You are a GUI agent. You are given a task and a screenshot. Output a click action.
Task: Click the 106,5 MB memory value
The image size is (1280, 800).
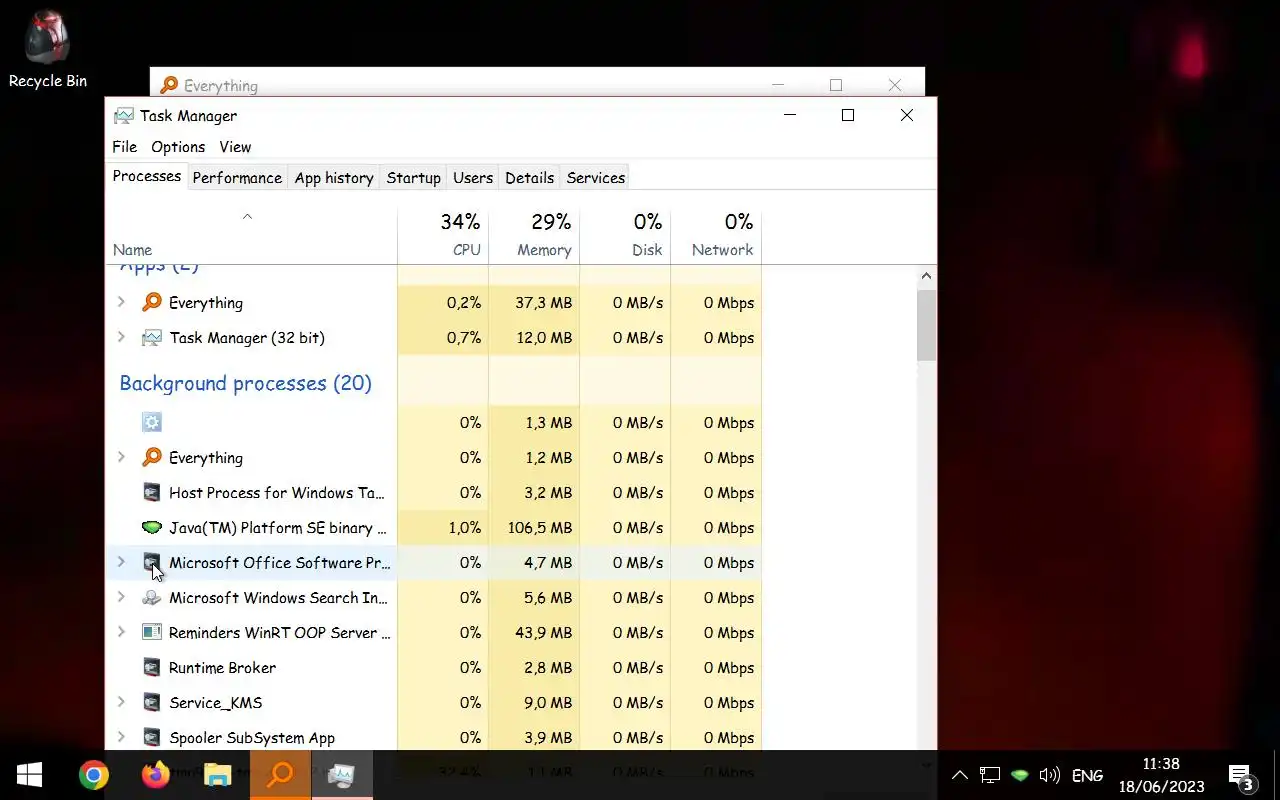pyautogui.click(x=540, y=527)
